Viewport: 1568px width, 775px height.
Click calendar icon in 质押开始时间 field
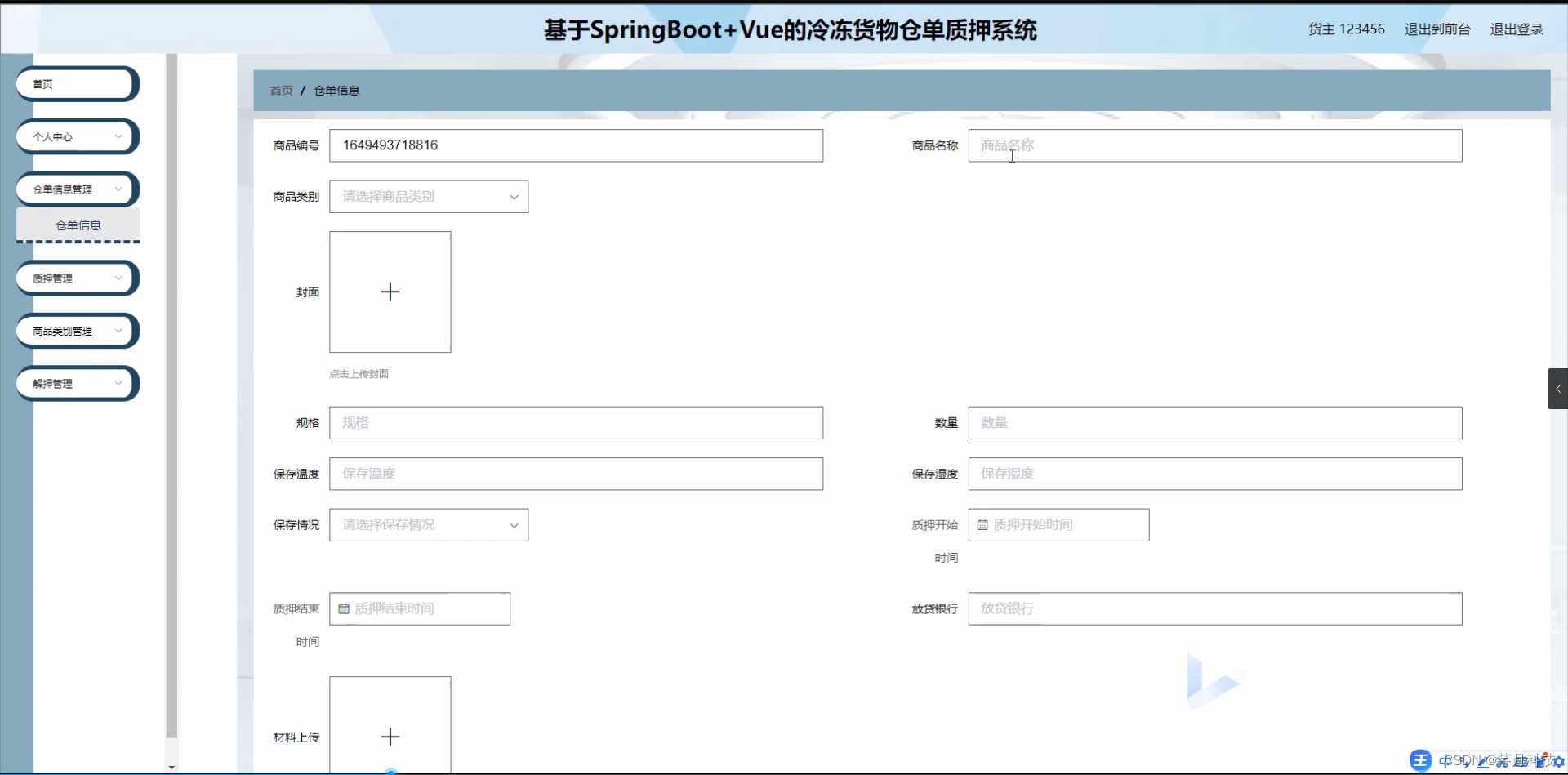pos(982,525)
